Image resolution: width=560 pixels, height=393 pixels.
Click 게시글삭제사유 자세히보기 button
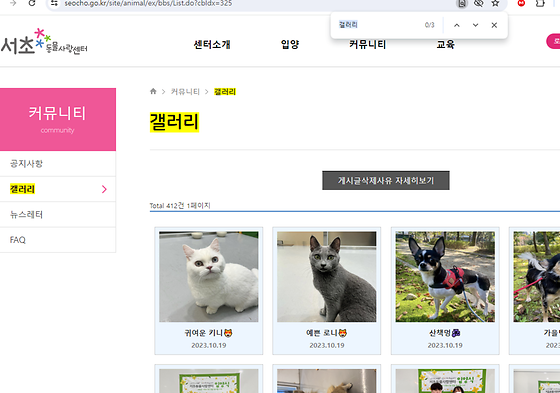coord(386,180)
